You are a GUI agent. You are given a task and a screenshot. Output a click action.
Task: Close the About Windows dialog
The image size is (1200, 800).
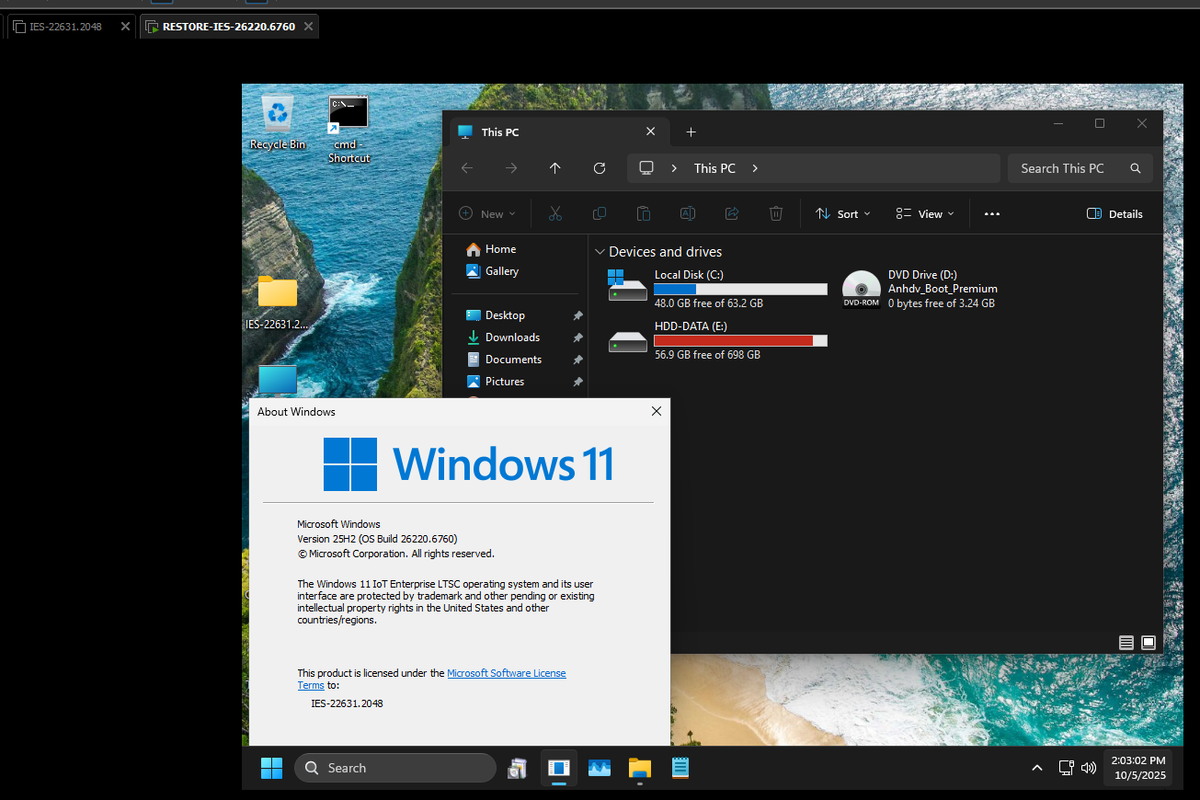click(656, 411)
